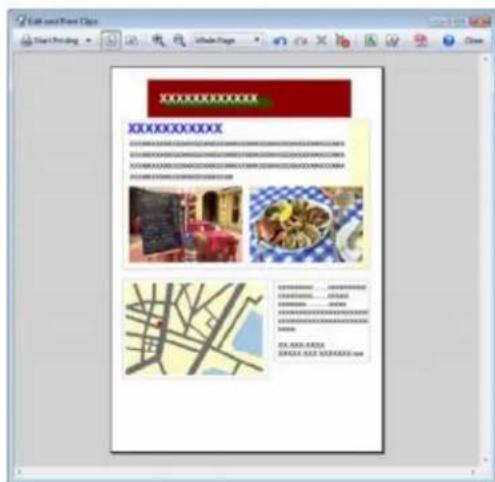Click the Start Printing button
Screen dimensions: 495x482
tap(49, 41)
